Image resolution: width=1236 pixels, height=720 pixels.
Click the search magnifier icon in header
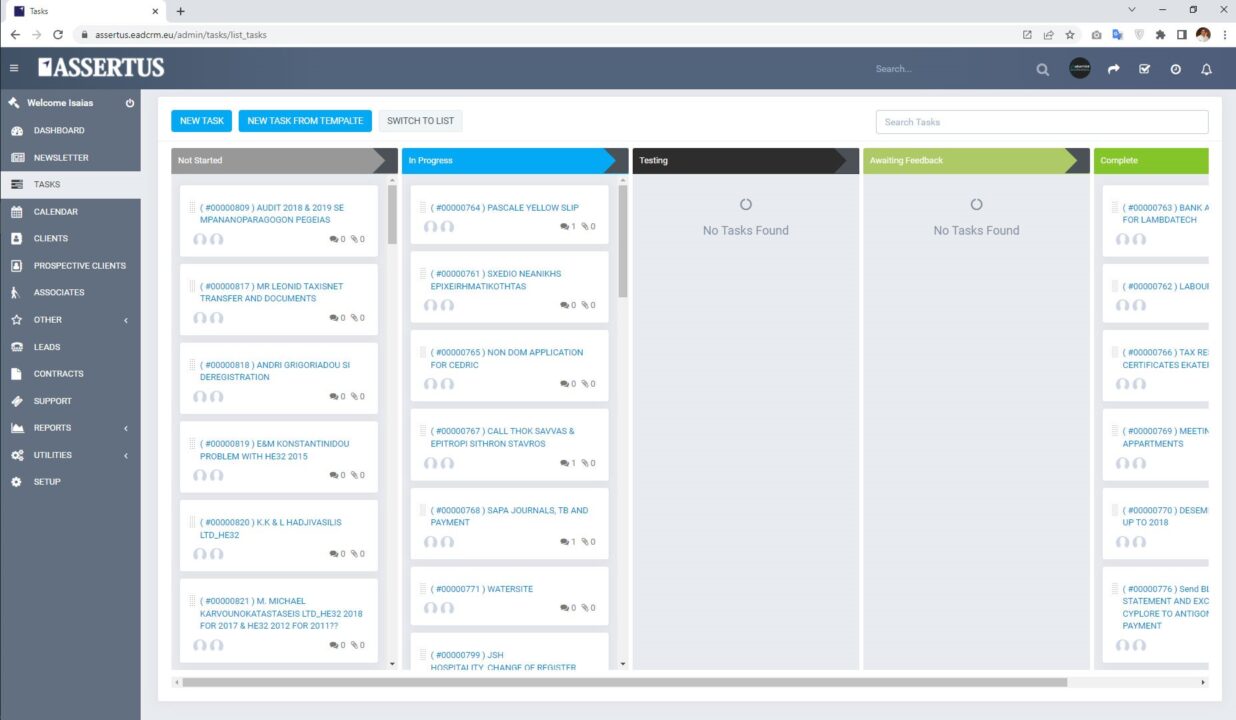pos(1043,69)
